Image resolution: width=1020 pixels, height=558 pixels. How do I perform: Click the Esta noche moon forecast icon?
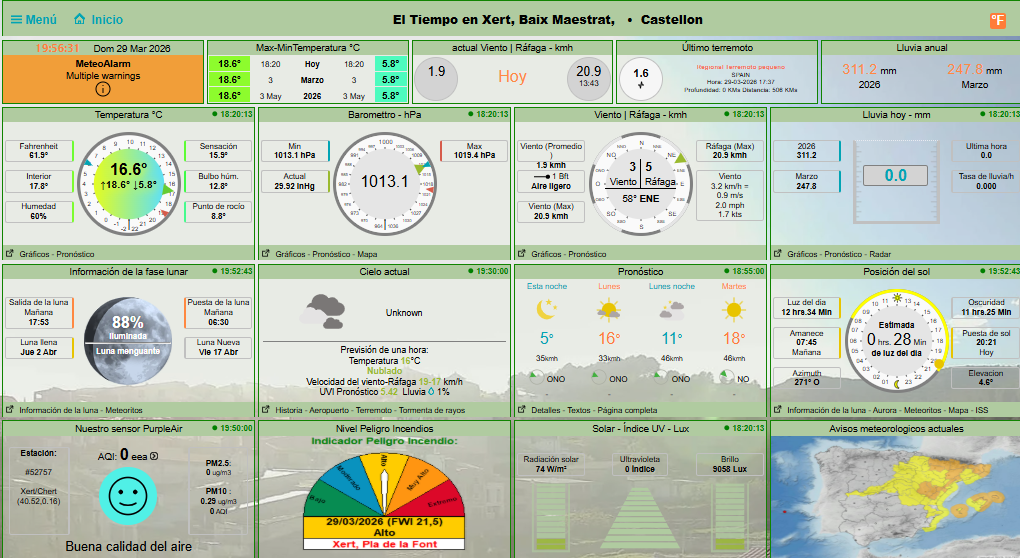pos(546,310)
